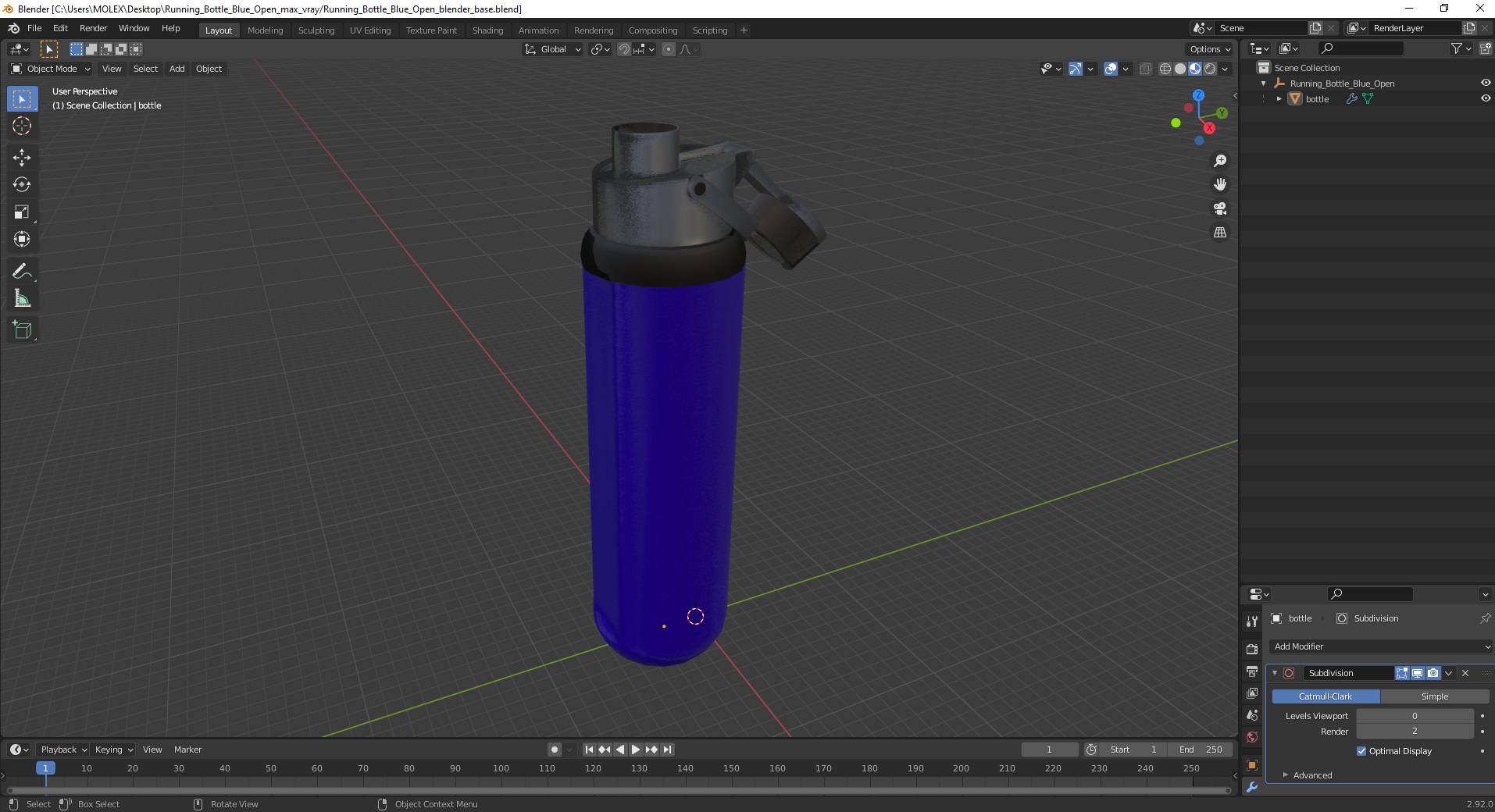Image resolution: width=1495 pixels, height=812 pixels.
Task: Toggle camera view icon
Action: pyautogui.click(x=1219, y=208)
